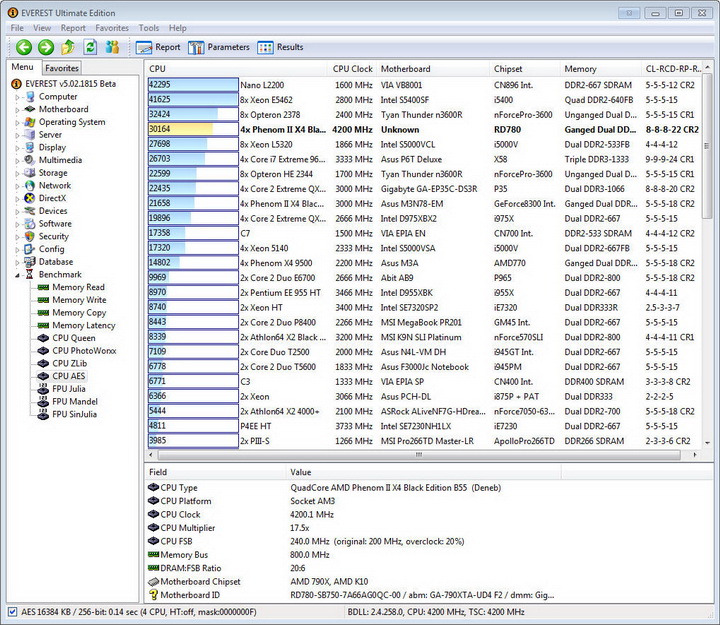720x625 pixels.
Task: Expand the Storage tree node
Action: coord(17,174)
